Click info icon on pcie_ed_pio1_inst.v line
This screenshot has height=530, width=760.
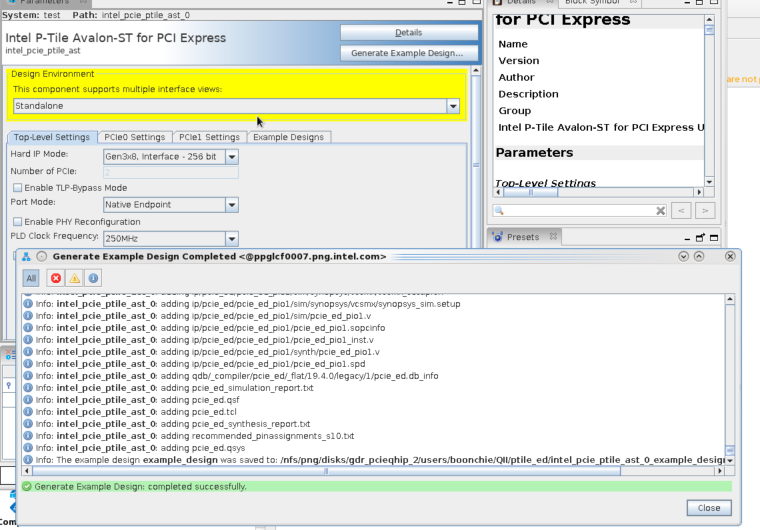(x=28, y=340)
